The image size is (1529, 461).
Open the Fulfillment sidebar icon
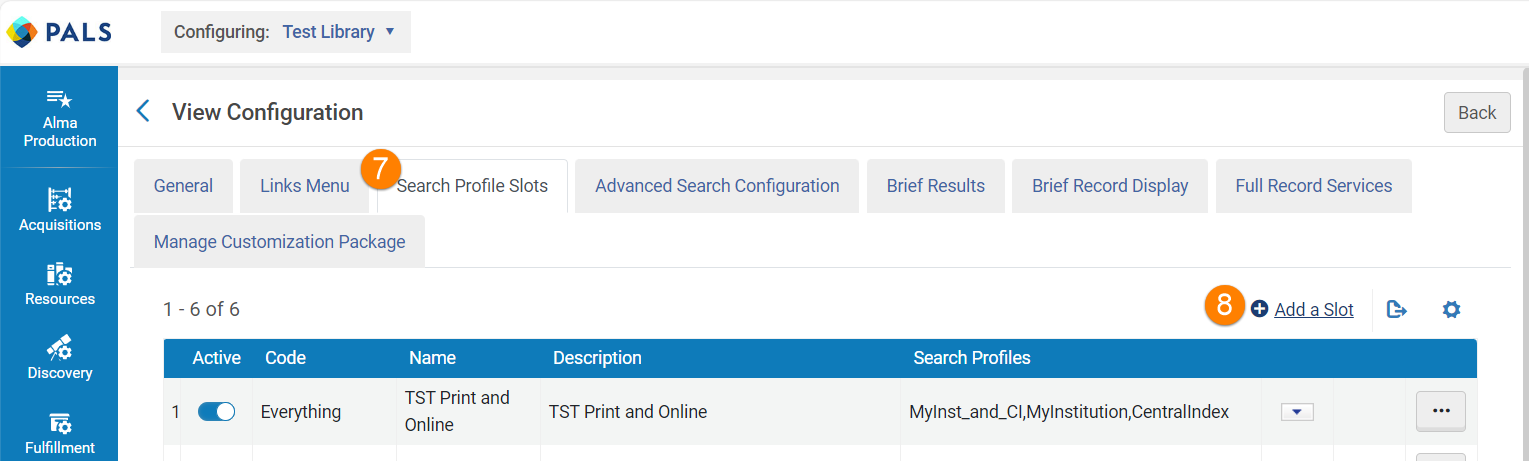(60, 422)
